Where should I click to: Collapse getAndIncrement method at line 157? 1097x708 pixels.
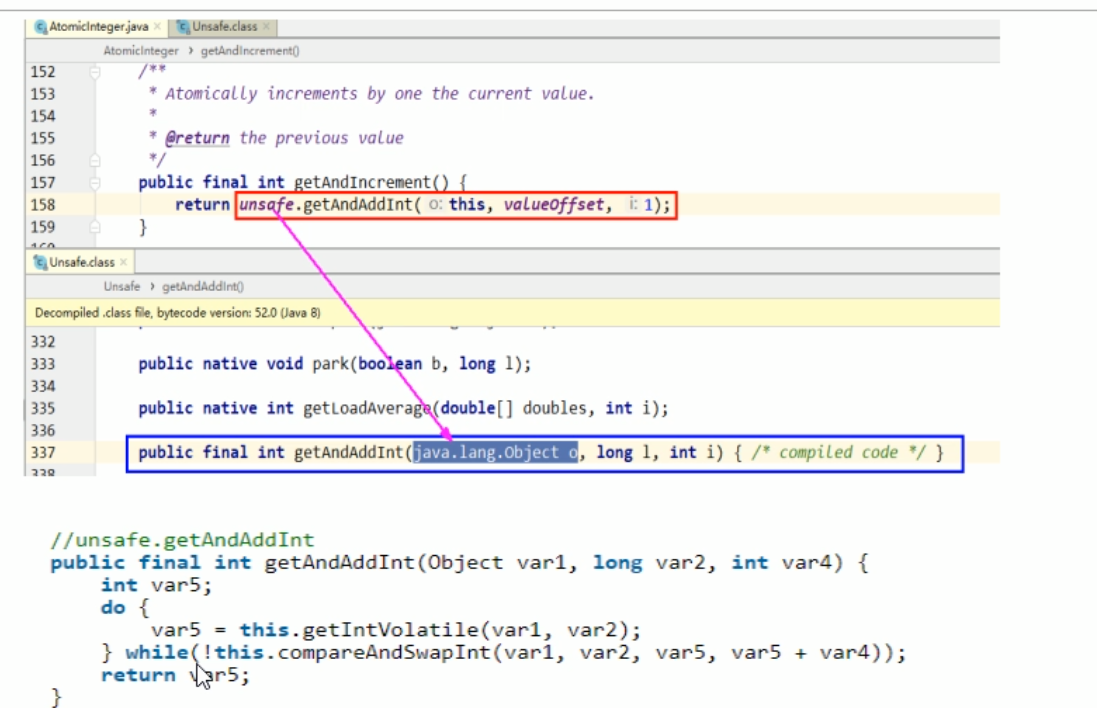click(x=94, y=183)
